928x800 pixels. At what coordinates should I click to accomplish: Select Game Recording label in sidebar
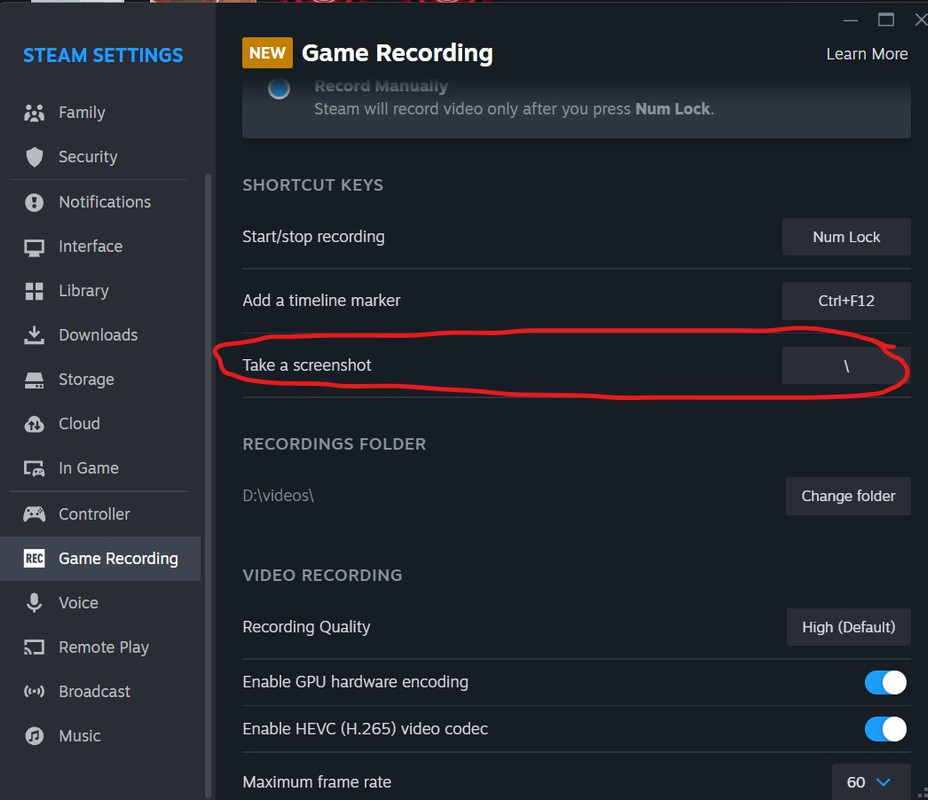coord(118,559)
